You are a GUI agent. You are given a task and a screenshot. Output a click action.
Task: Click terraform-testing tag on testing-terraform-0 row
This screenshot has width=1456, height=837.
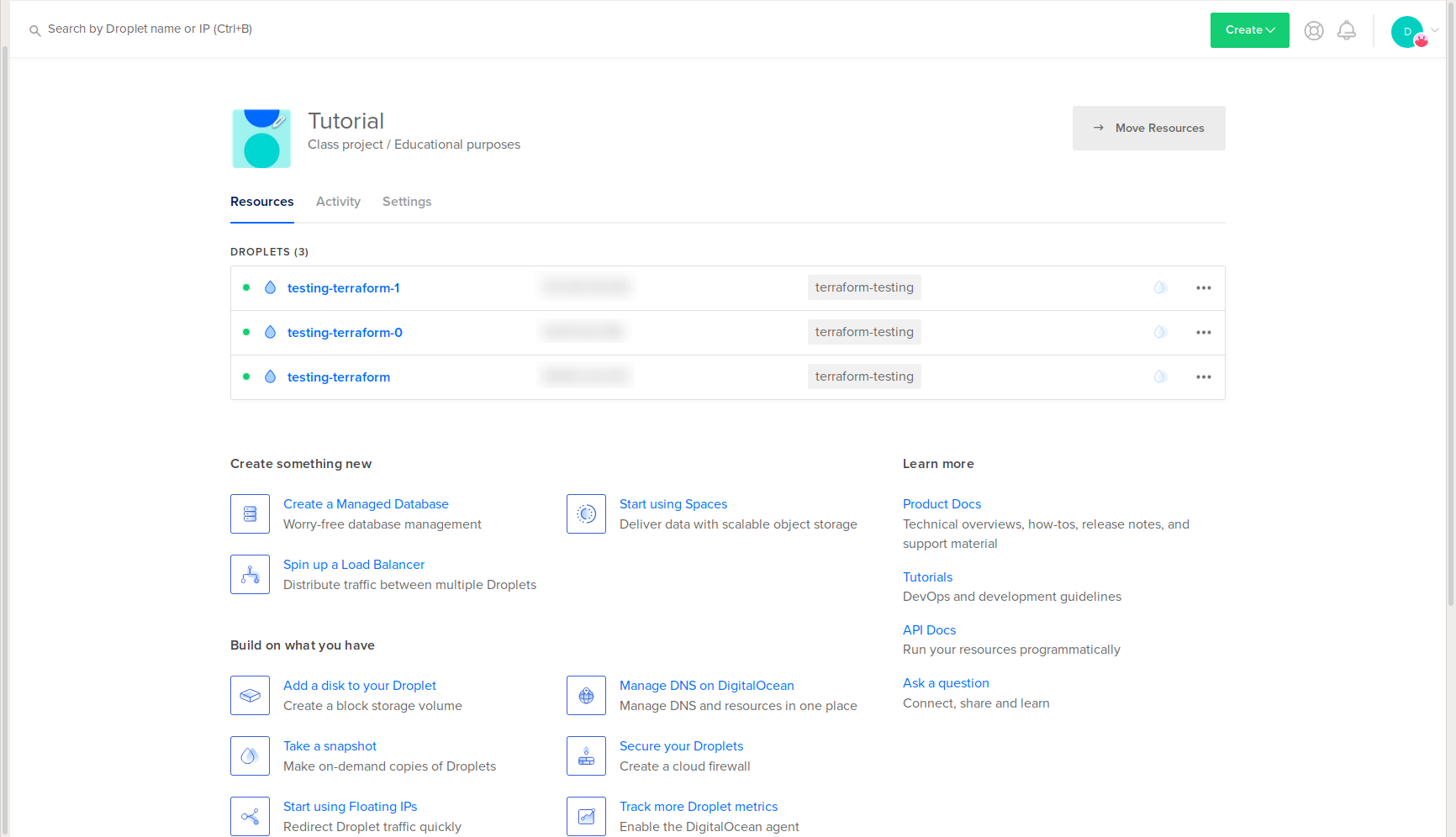click(864, 332)
